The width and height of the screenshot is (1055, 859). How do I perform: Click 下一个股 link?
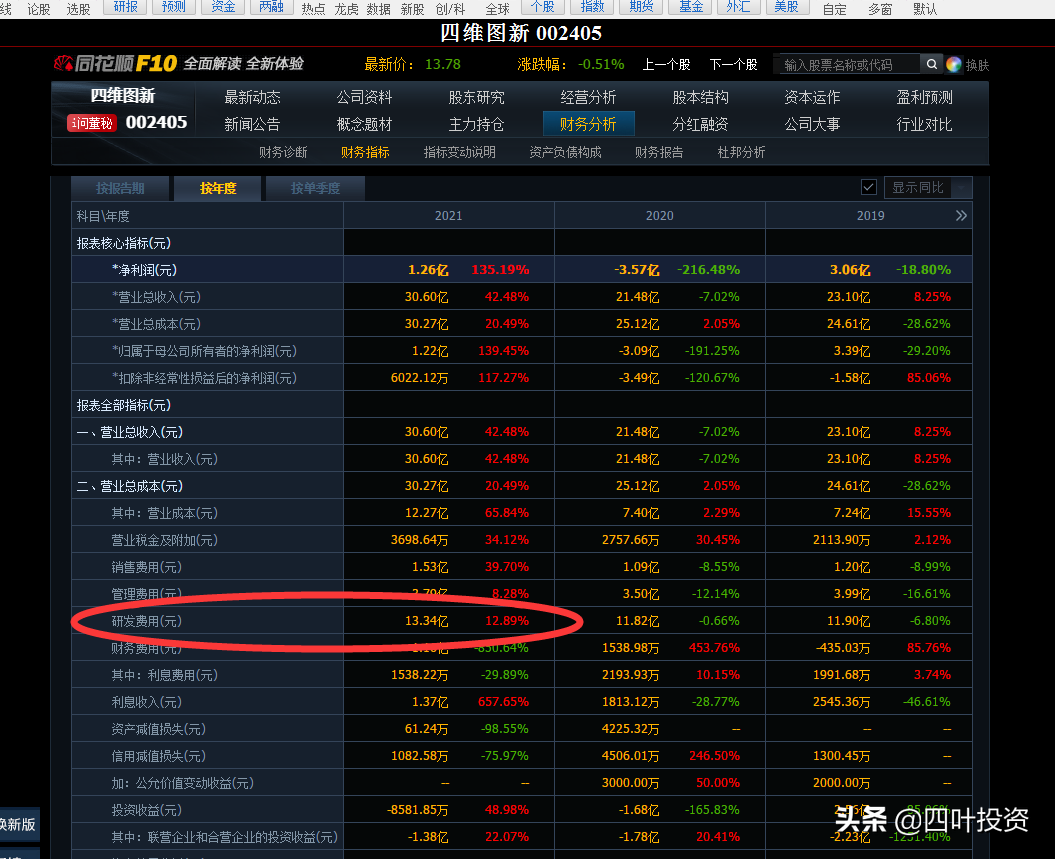[x=733, y=65]
